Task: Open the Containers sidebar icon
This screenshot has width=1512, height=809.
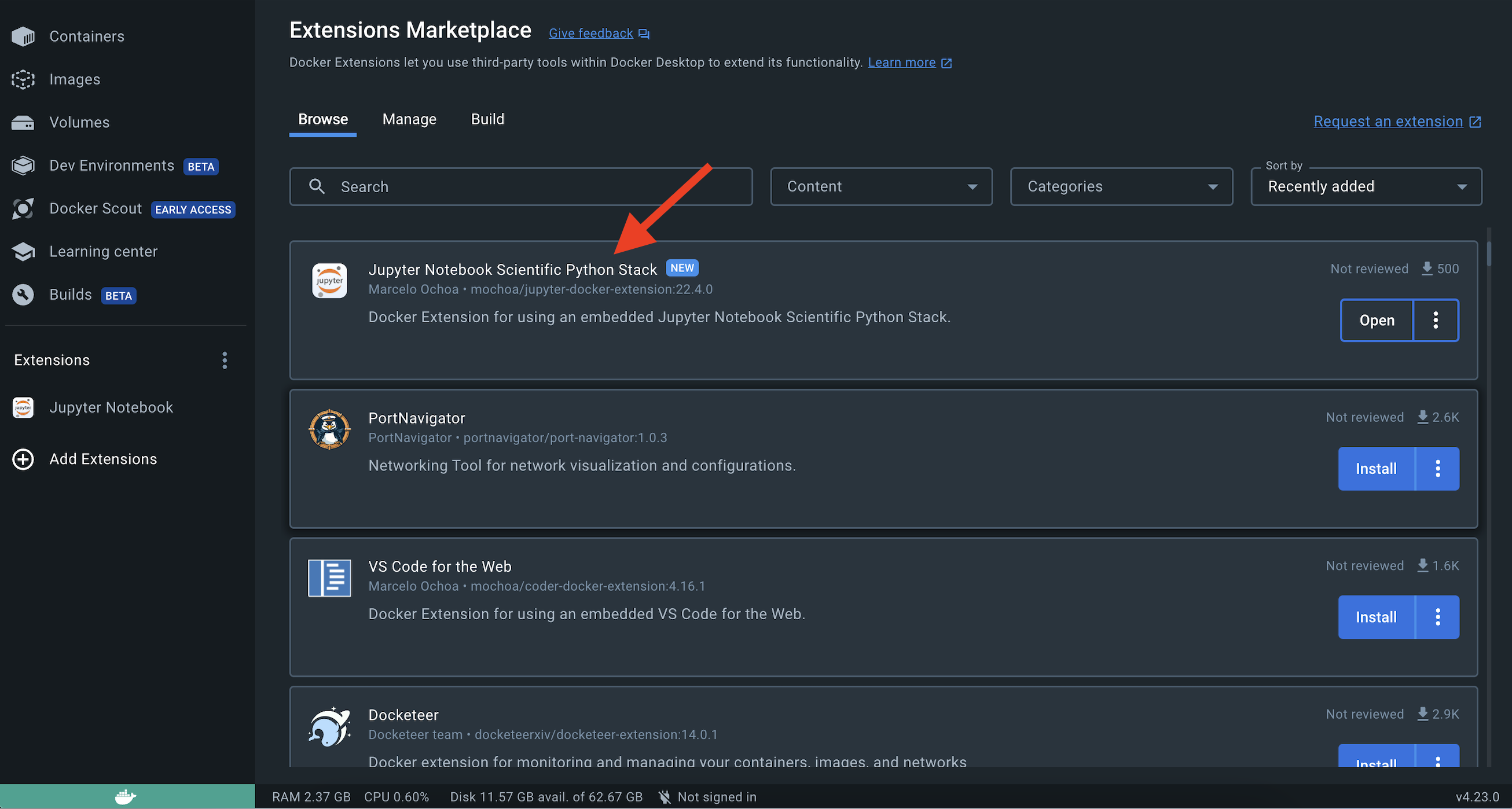Action: pyautogui.click(x=23, y=36)
